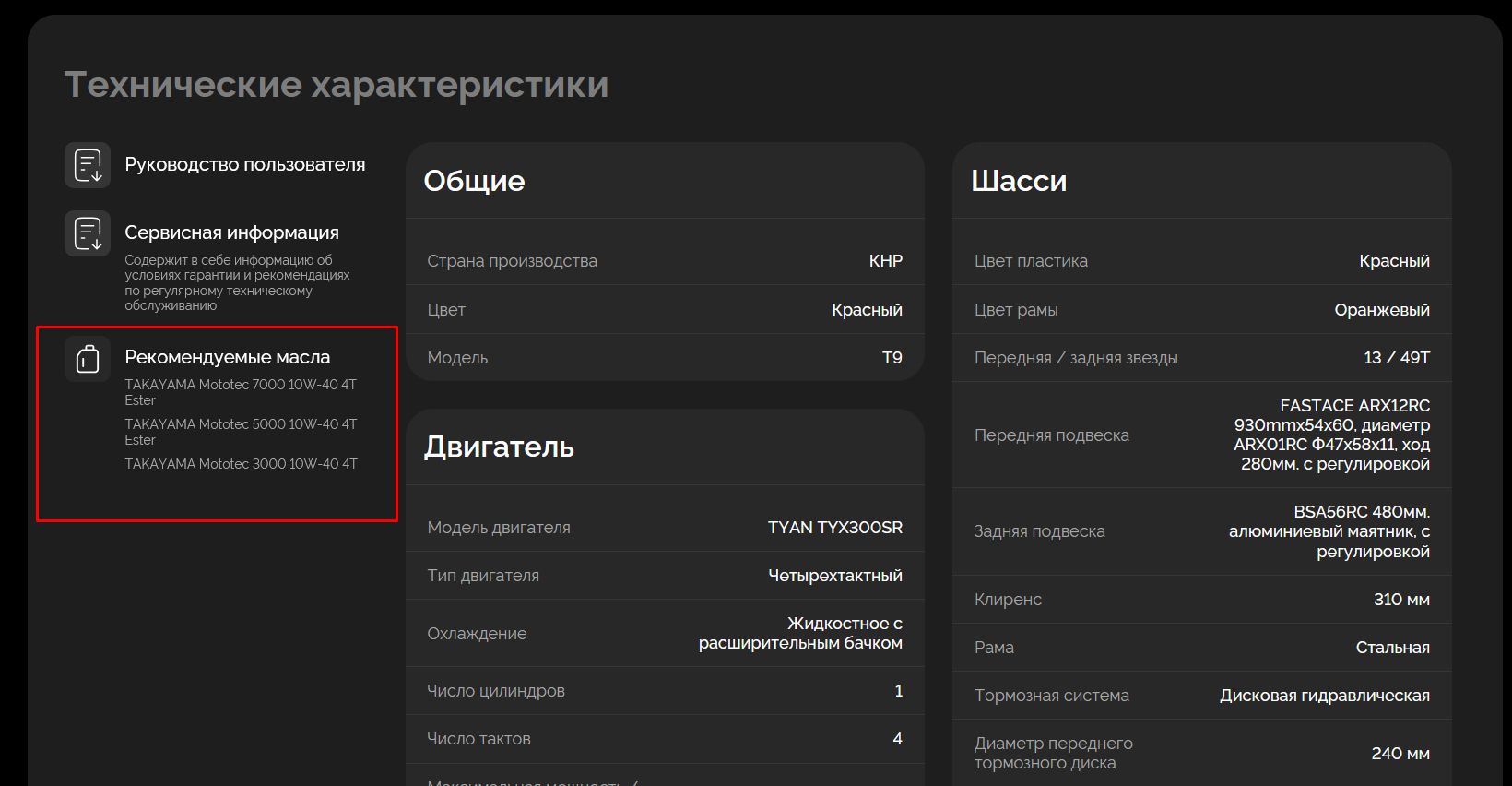Click the service information document icon
Screen dimensions: 1512x786
click(88, 233)
